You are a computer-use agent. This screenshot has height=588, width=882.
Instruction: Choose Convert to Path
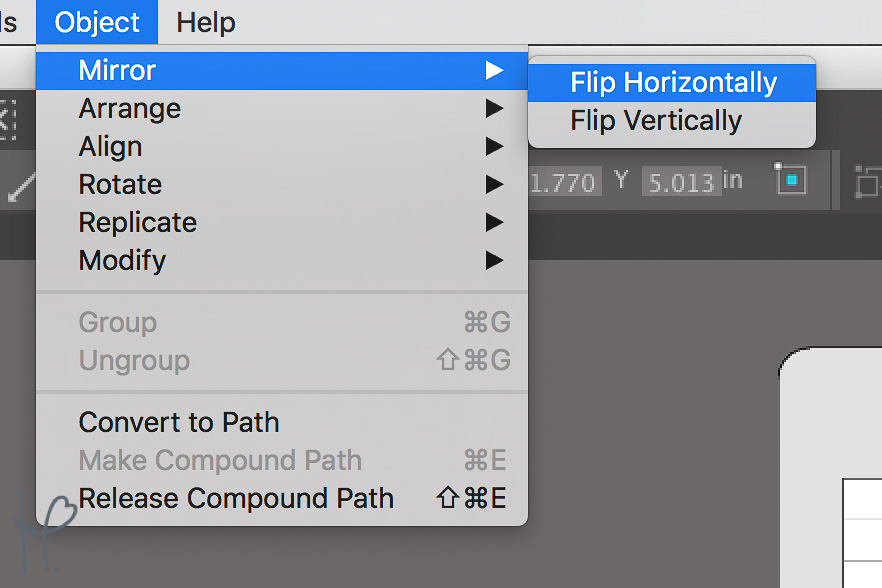point(282,422)
